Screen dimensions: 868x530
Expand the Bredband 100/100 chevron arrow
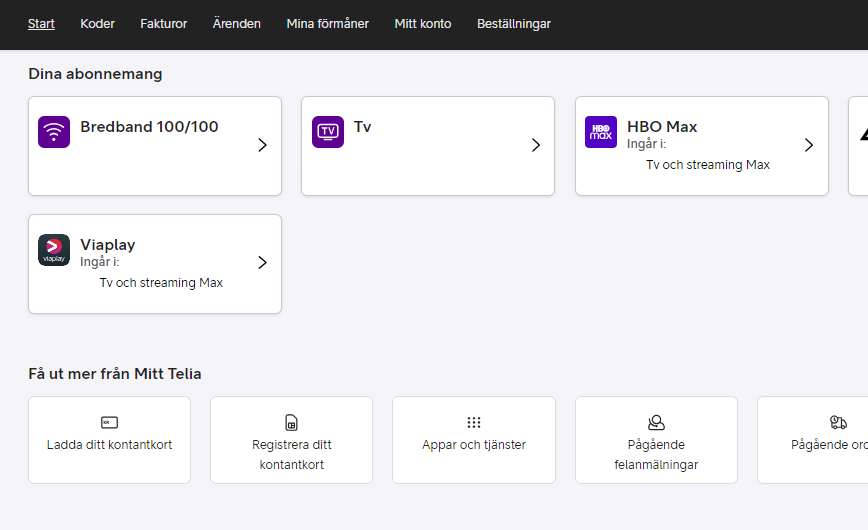point(262,145)
